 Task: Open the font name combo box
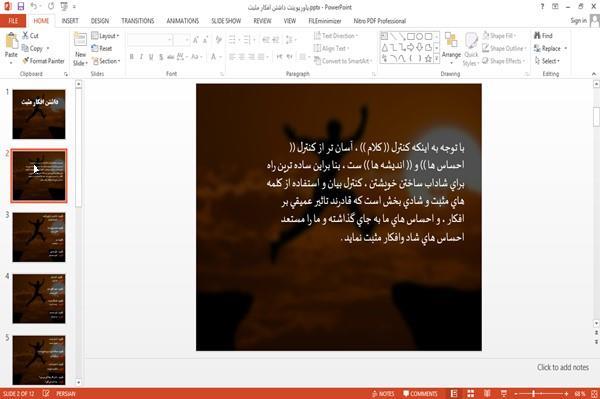[x=150, y=40]
